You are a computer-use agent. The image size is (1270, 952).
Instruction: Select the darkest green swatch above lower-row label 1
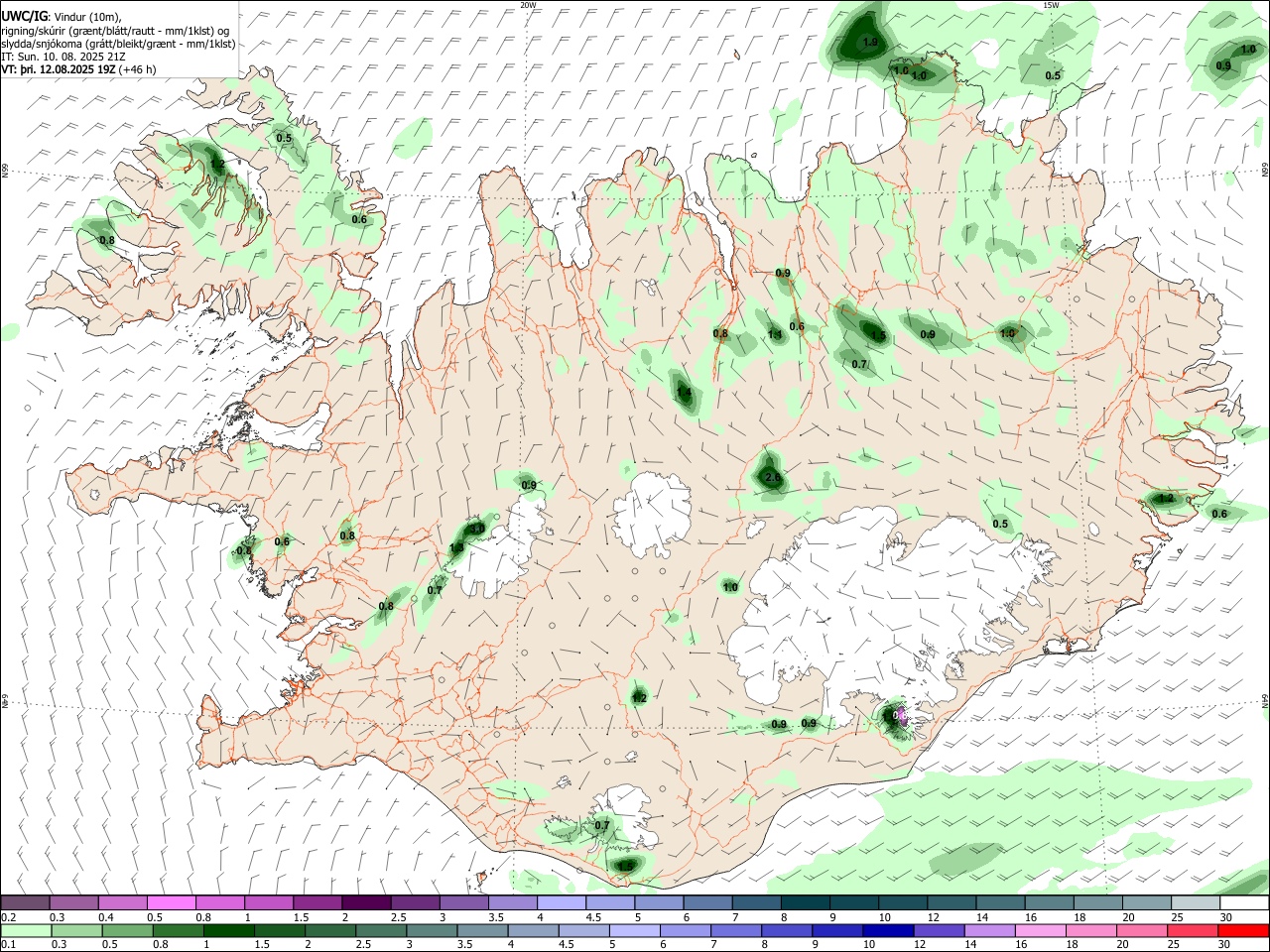tap(229, 930)
